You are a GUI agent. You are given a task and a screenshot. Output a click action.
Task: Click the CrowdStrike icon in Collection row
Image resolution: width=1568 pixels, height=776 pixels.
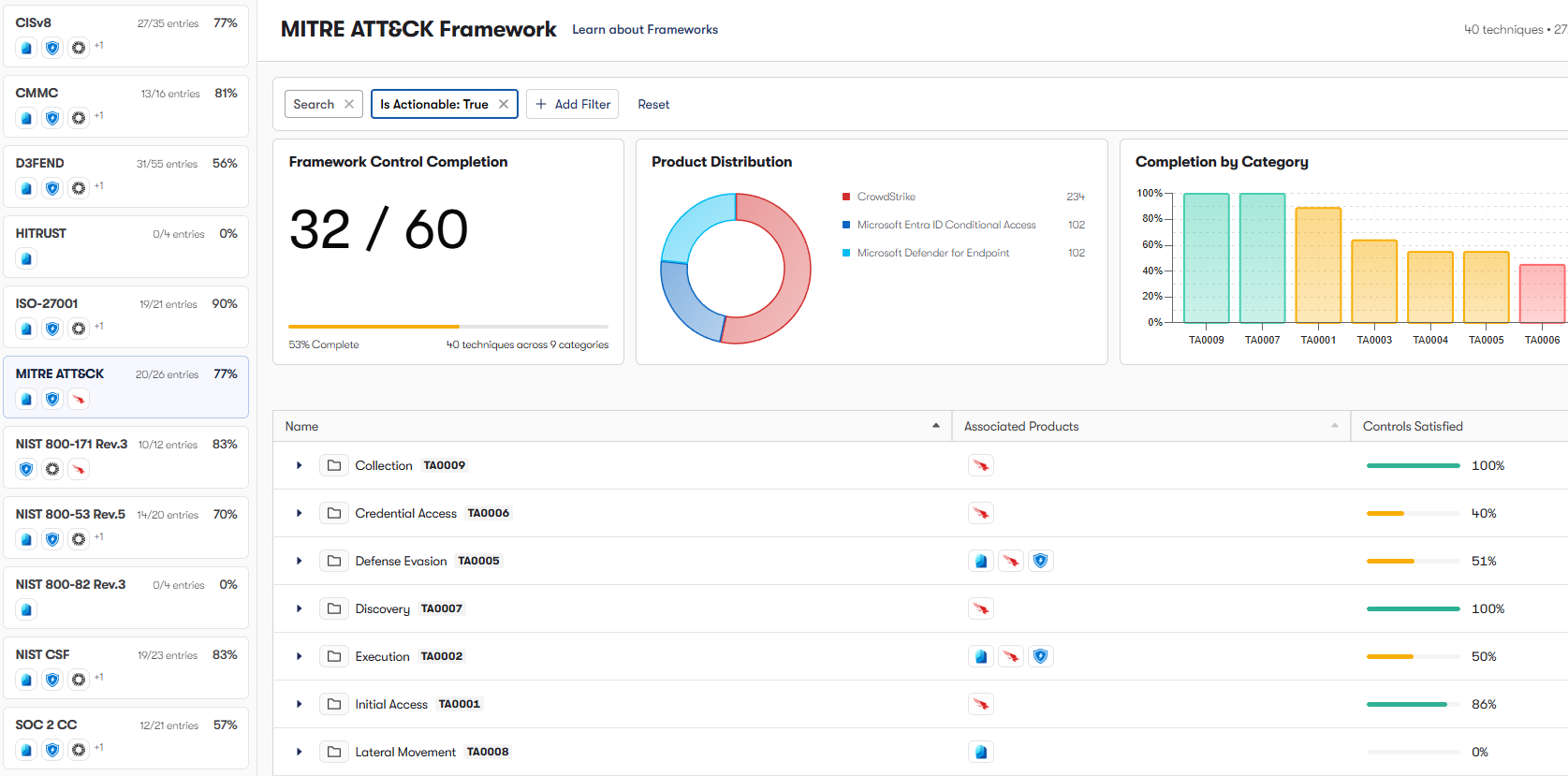pyautogui.click(x=981, y=465)
